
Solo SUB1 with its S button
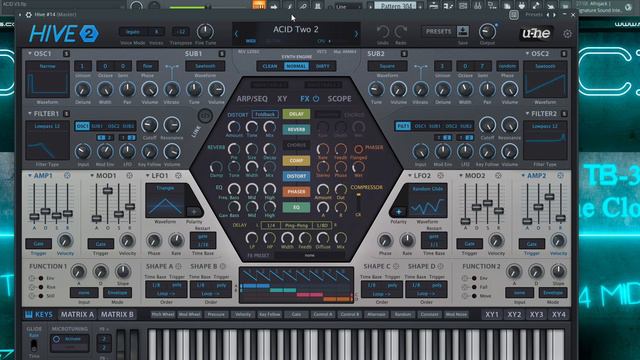pyautogui.click(x=222, y=53)
